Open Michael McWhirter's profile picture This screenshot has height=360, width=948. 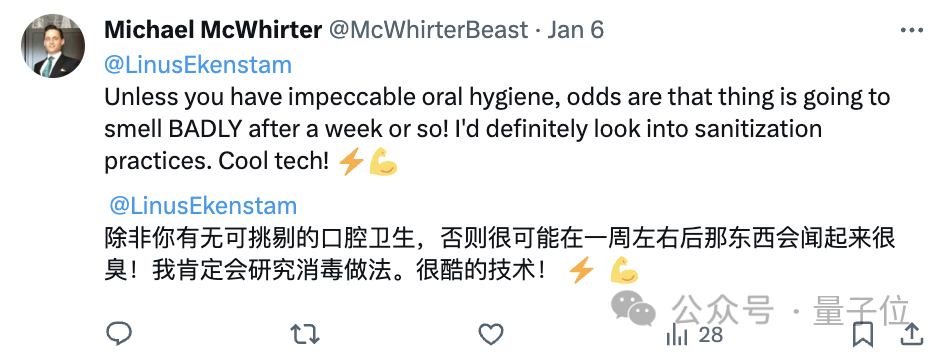pos(53,47)
